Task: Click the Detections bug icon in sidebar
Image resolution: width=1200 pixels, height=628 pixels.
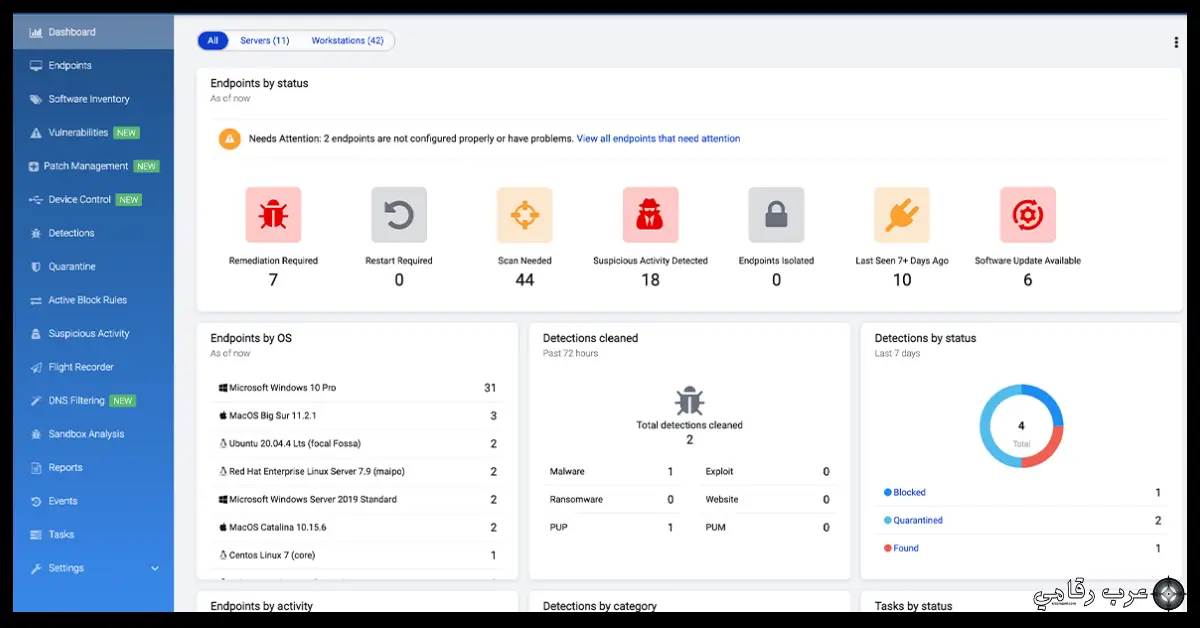Action: pyautogui.click(x=36, y=233)
